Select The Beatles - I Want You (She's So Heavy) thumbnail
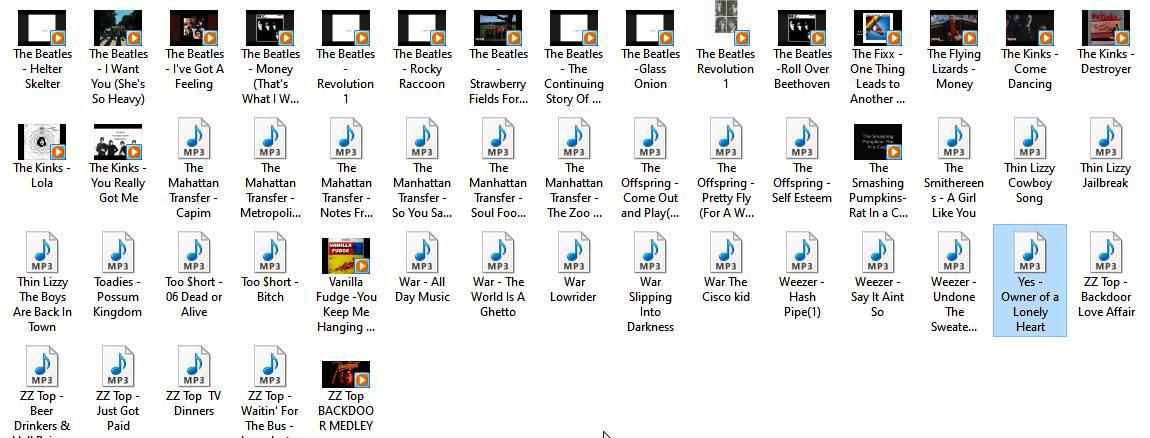Screen dimensions: 1150x438 (118, 28)
